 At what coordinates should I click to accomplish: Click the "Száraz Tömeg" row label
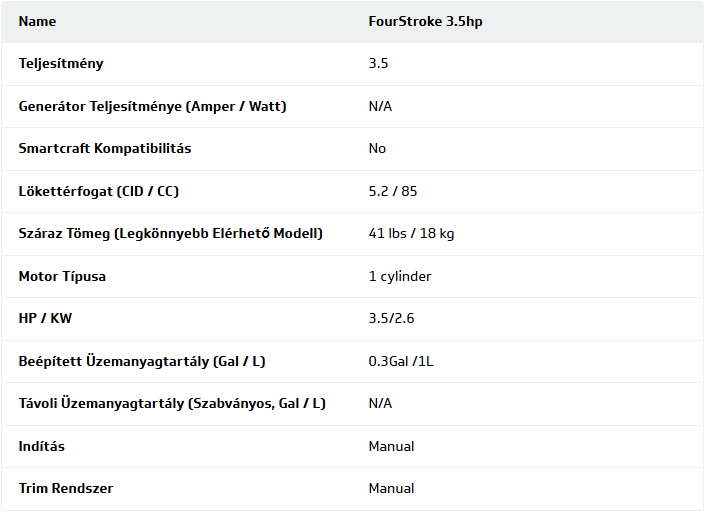(x=171, y=233)
